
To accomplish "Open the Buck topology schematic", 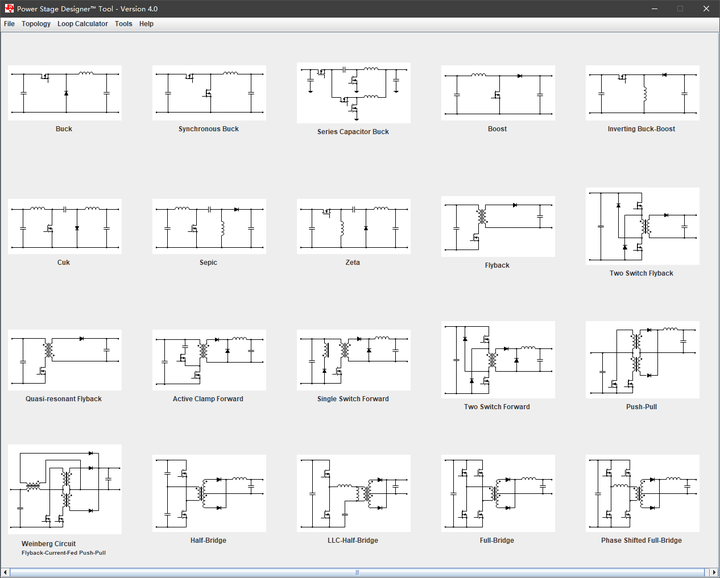I will point(65,93).
